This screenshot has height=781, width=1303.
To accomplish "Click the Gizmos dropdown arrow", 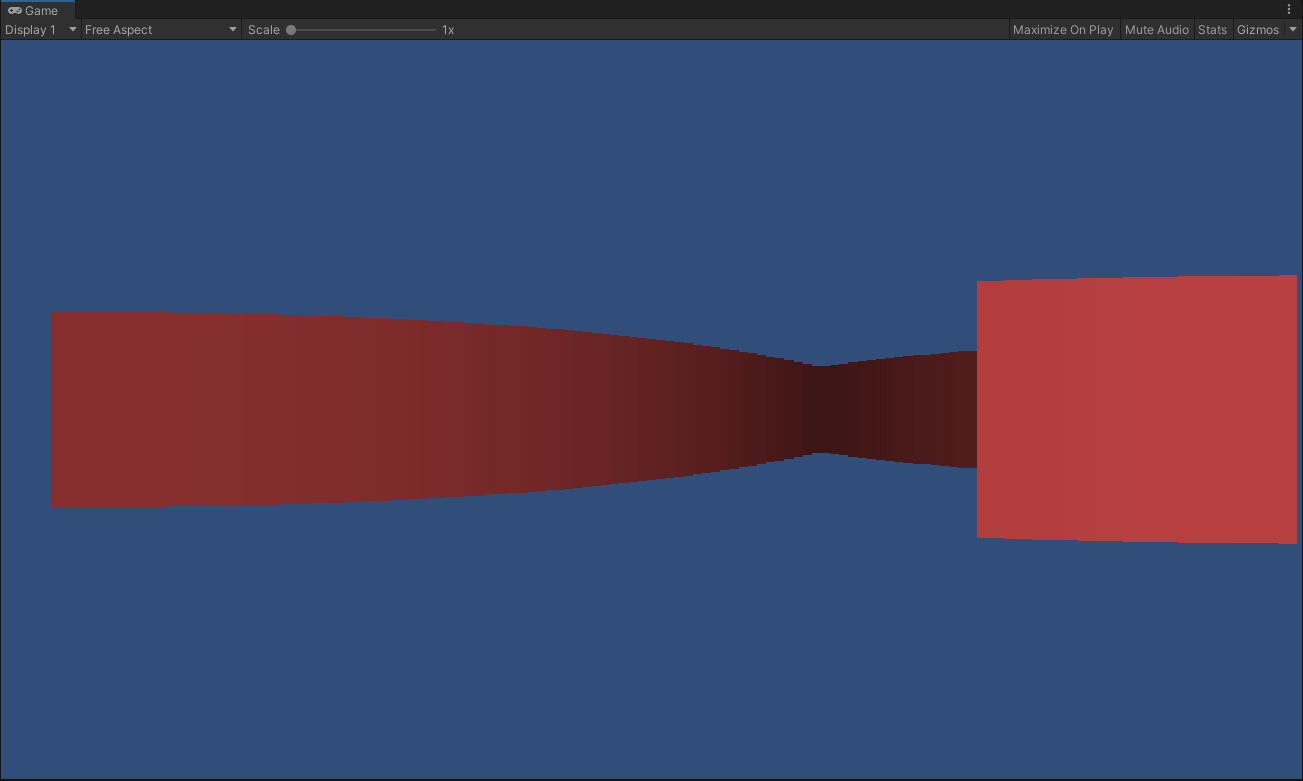I will click(x=1292, y=30).
